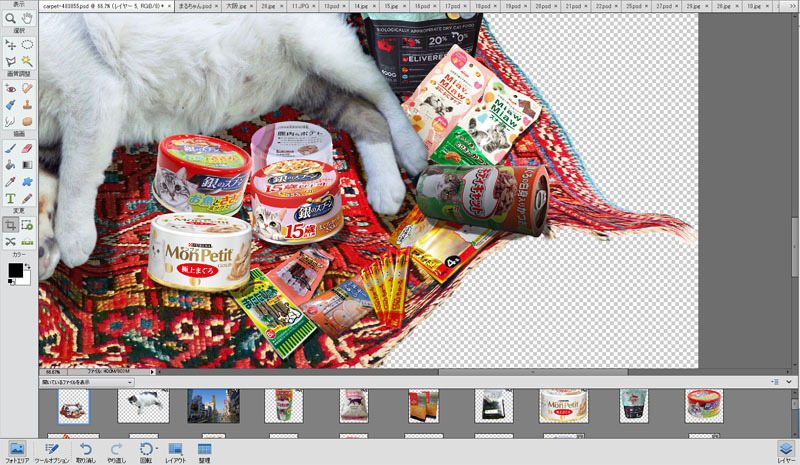Image resolution: width=800 pixels, height=465 pixels.
Task: Select the Zoom magnifier tool
Action: (x=10, y=18)
